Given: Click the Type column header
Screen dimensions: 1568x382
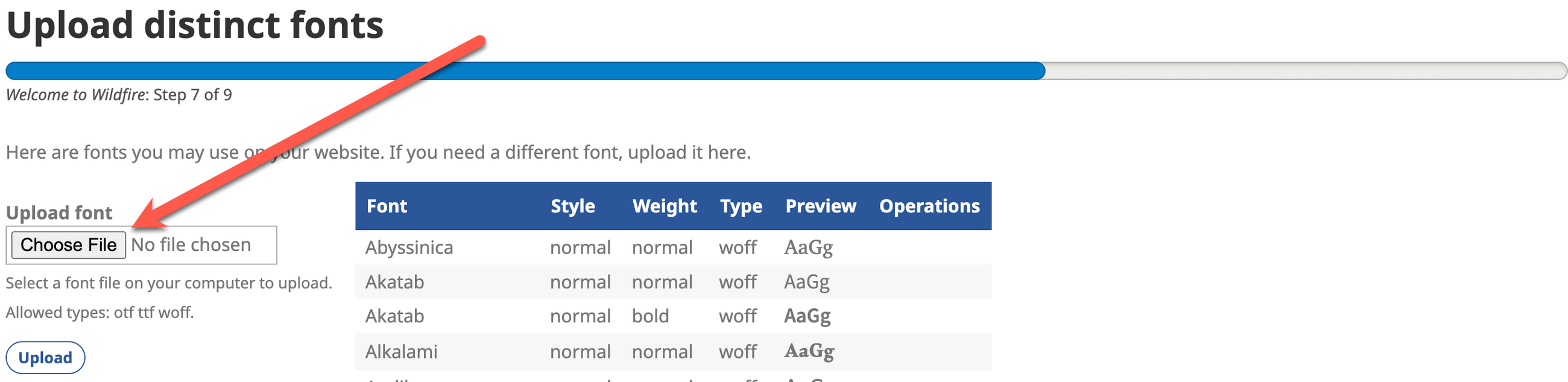Looking at the screenshot, I should coord(740,206).
